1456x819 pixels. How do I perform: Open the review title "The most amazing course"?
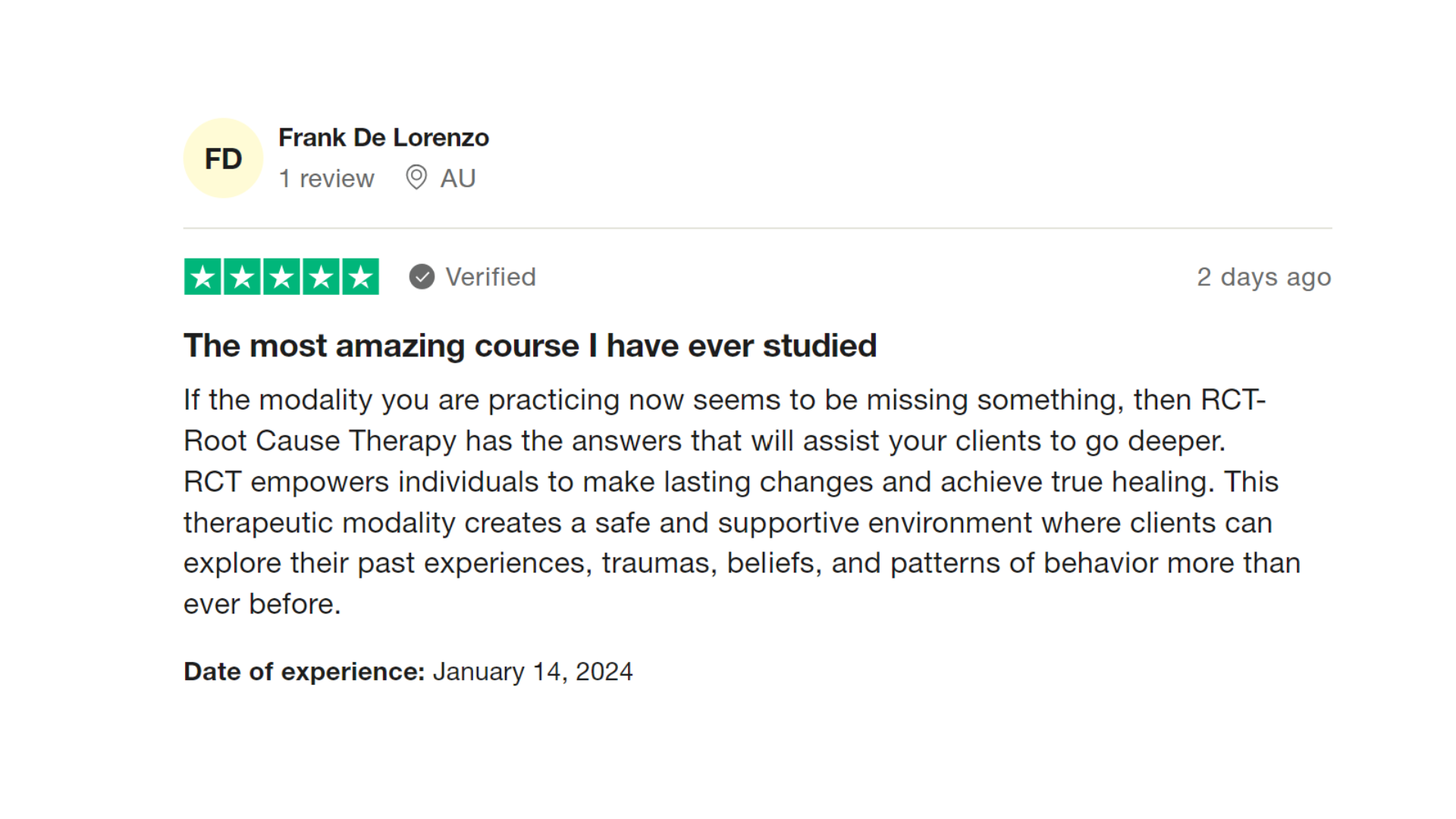[x=530, y=347]
